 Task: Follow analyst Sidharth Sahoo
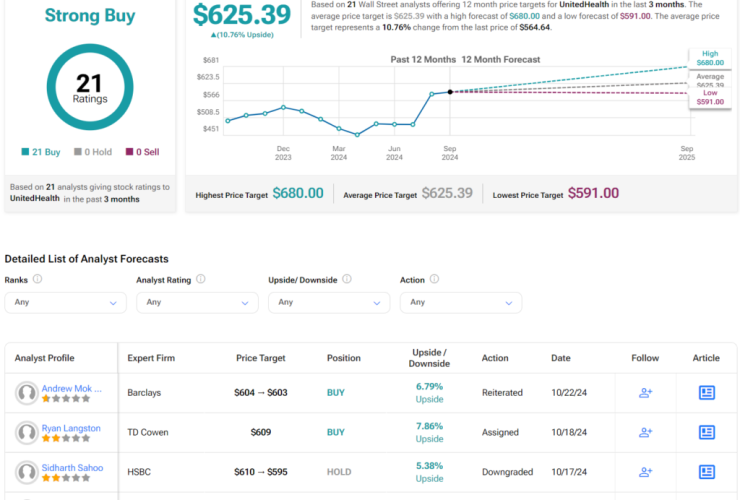coord(645,472)
